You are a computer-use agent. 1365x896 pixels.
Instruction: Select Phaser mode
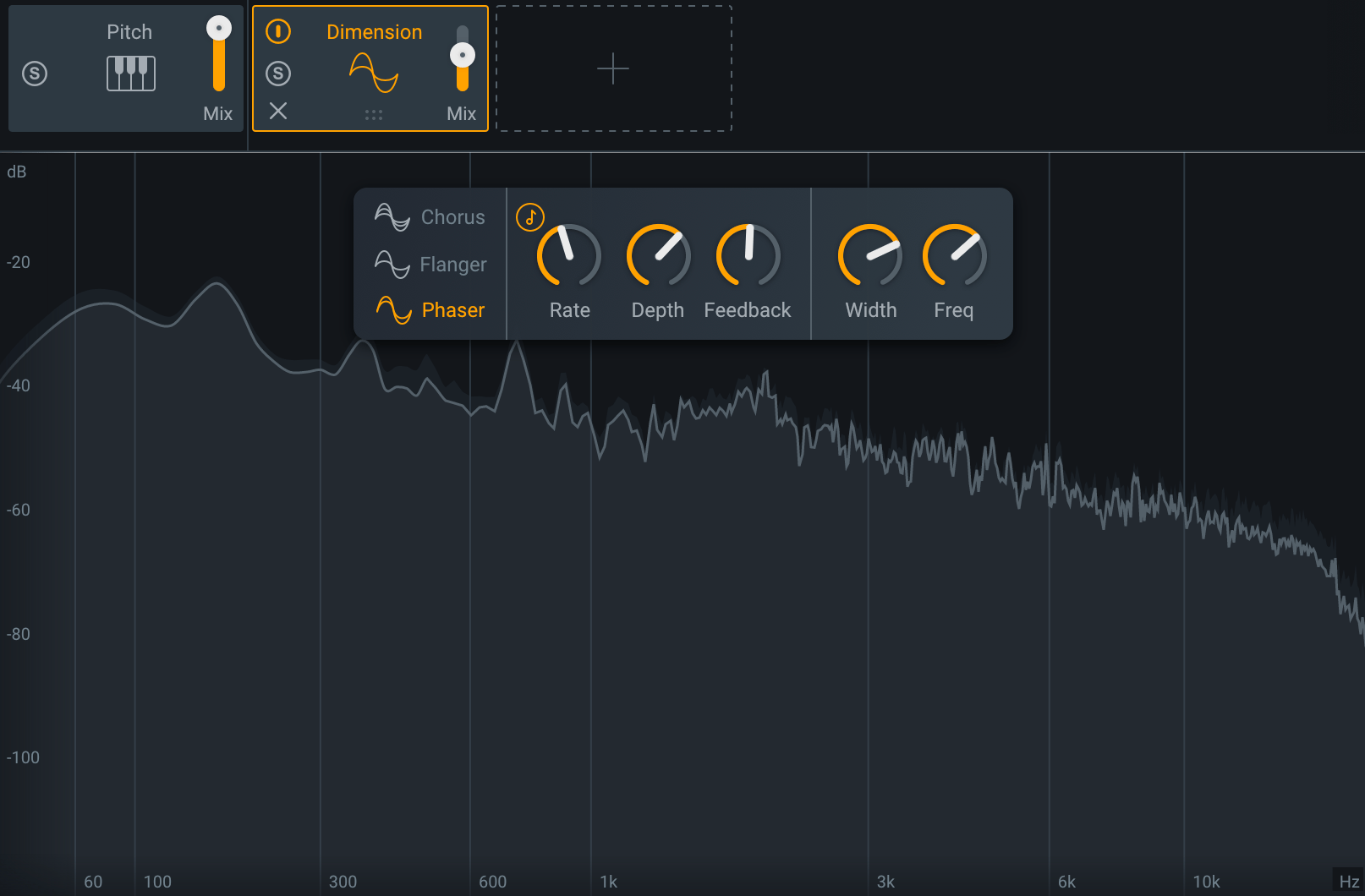pos(430,310)
